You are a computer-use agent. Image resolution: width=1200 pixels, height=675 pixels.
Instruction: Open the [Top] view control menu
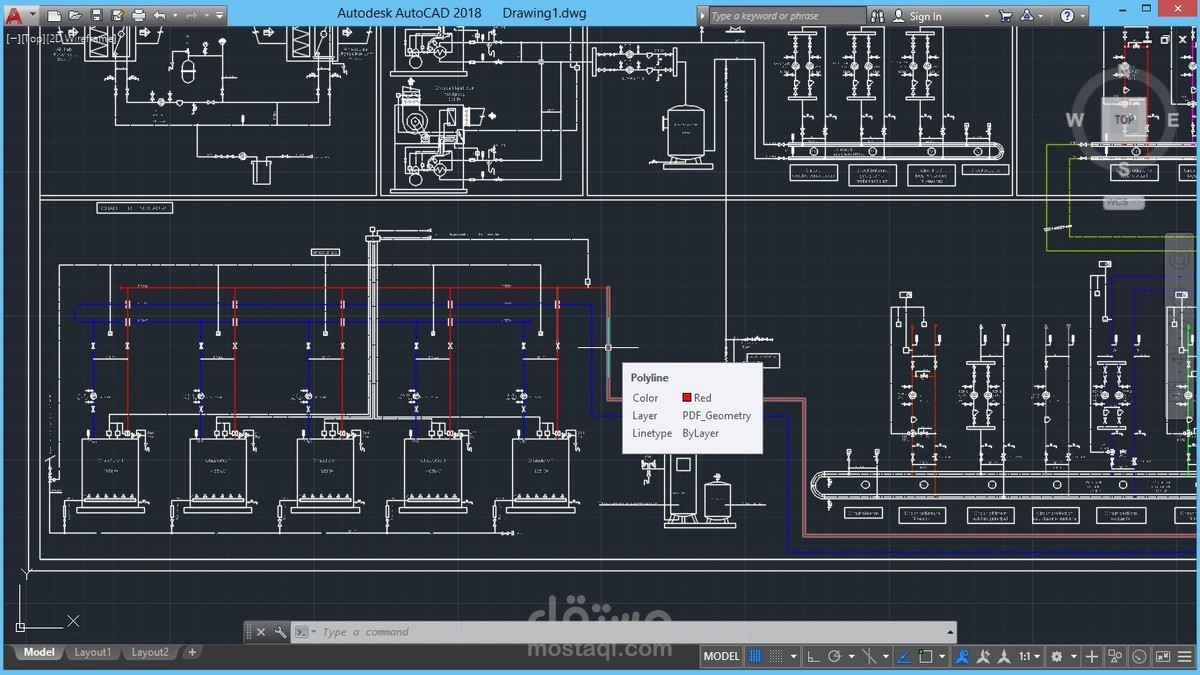tap(32, 38)
